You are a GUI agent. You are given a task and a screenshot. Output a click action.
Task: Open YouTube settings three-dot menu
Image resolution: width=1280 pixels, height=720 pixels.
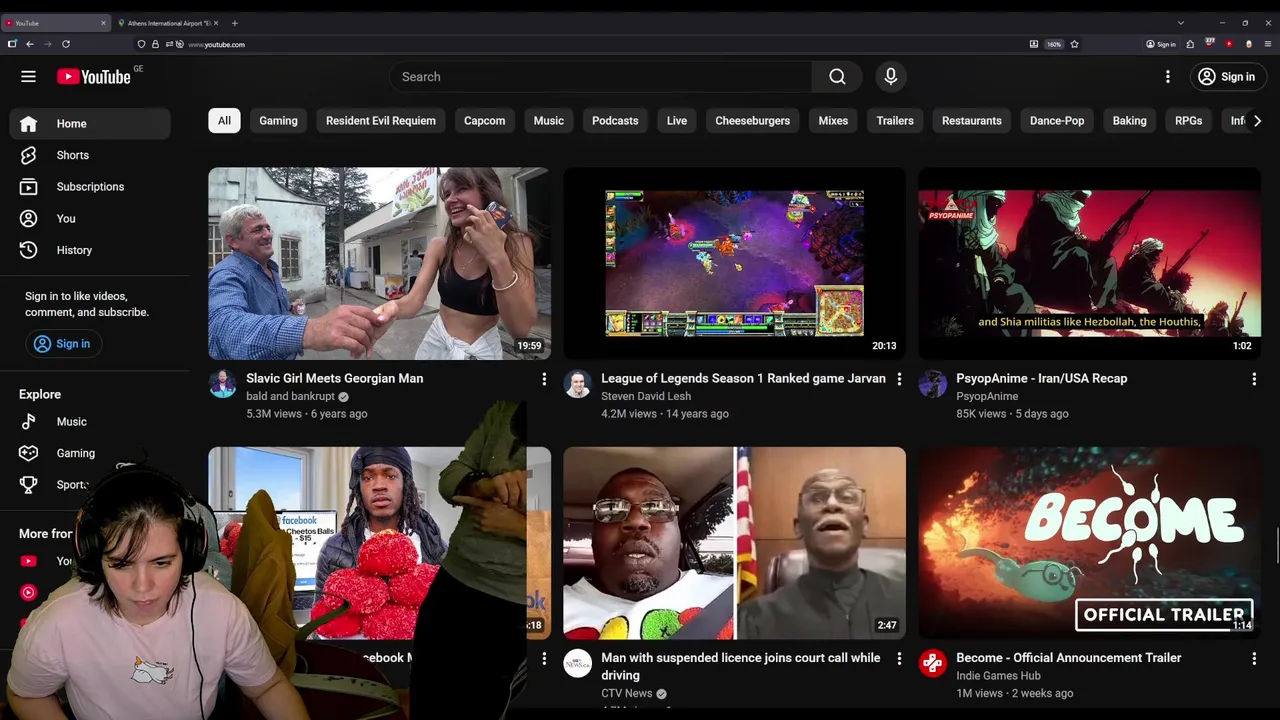click(1167, 76)
